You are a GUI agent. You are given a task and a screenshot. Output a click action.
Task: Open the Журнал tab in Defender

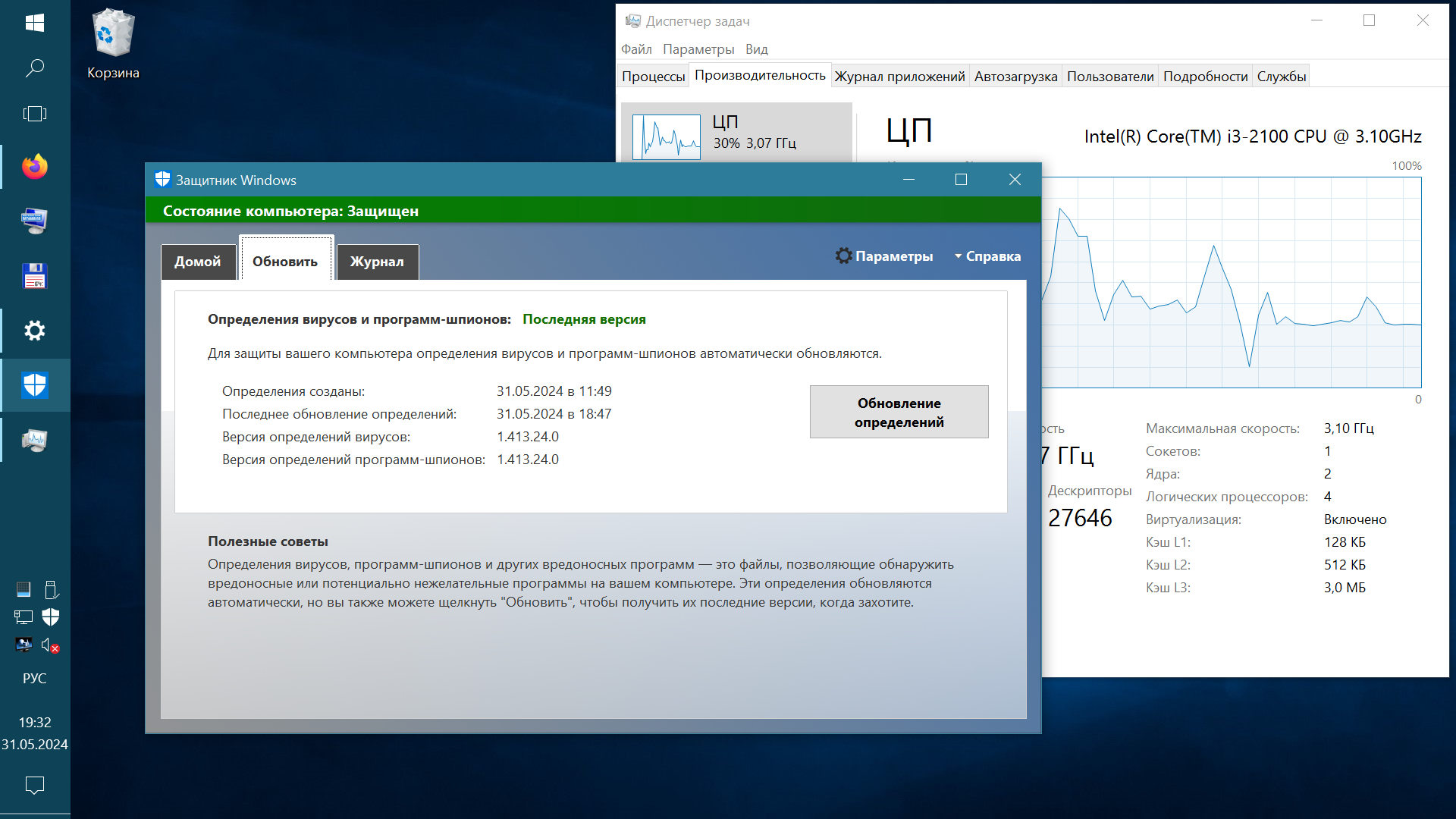377,262
